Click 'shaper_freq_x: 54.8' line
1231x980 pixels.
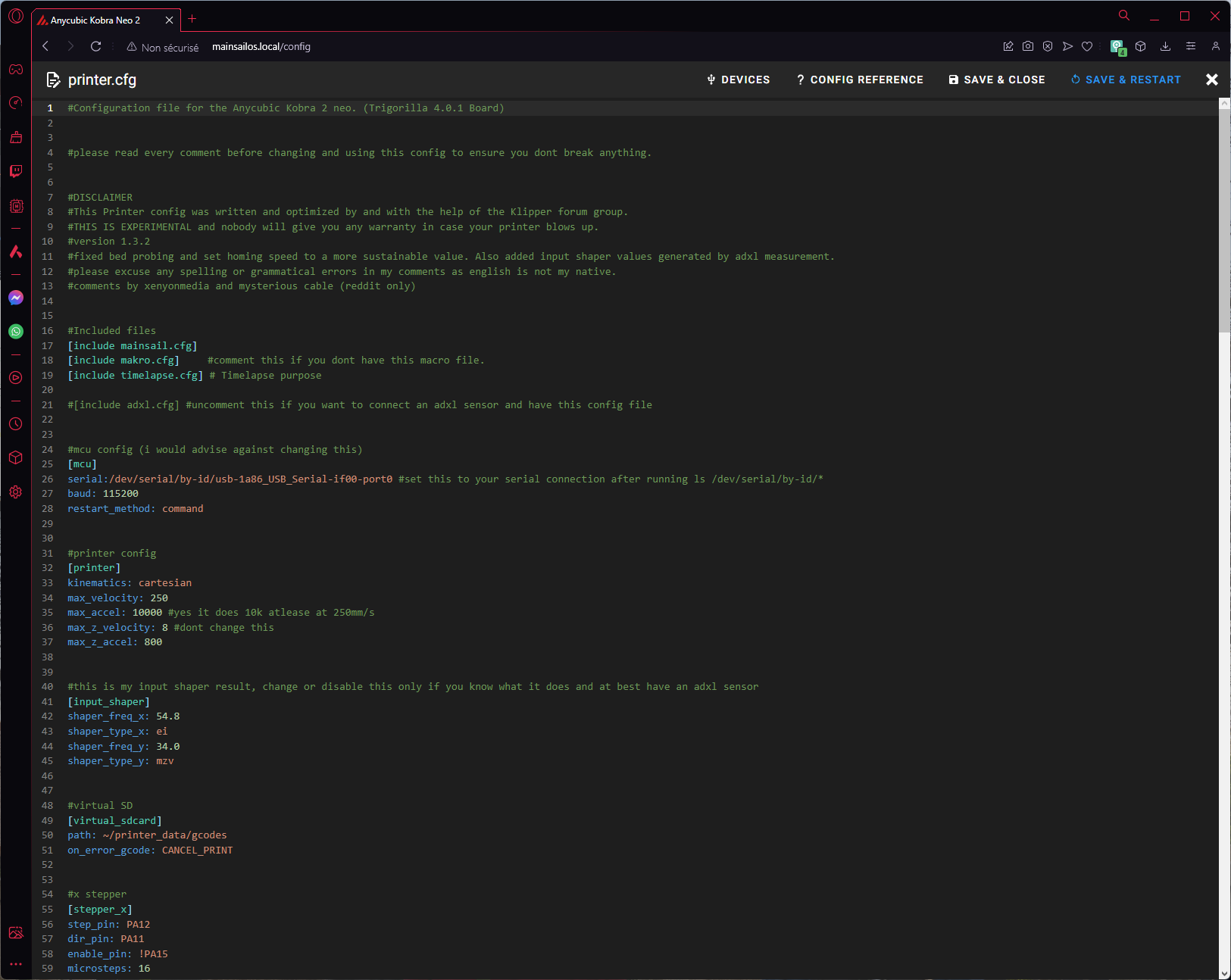[123, 716]
